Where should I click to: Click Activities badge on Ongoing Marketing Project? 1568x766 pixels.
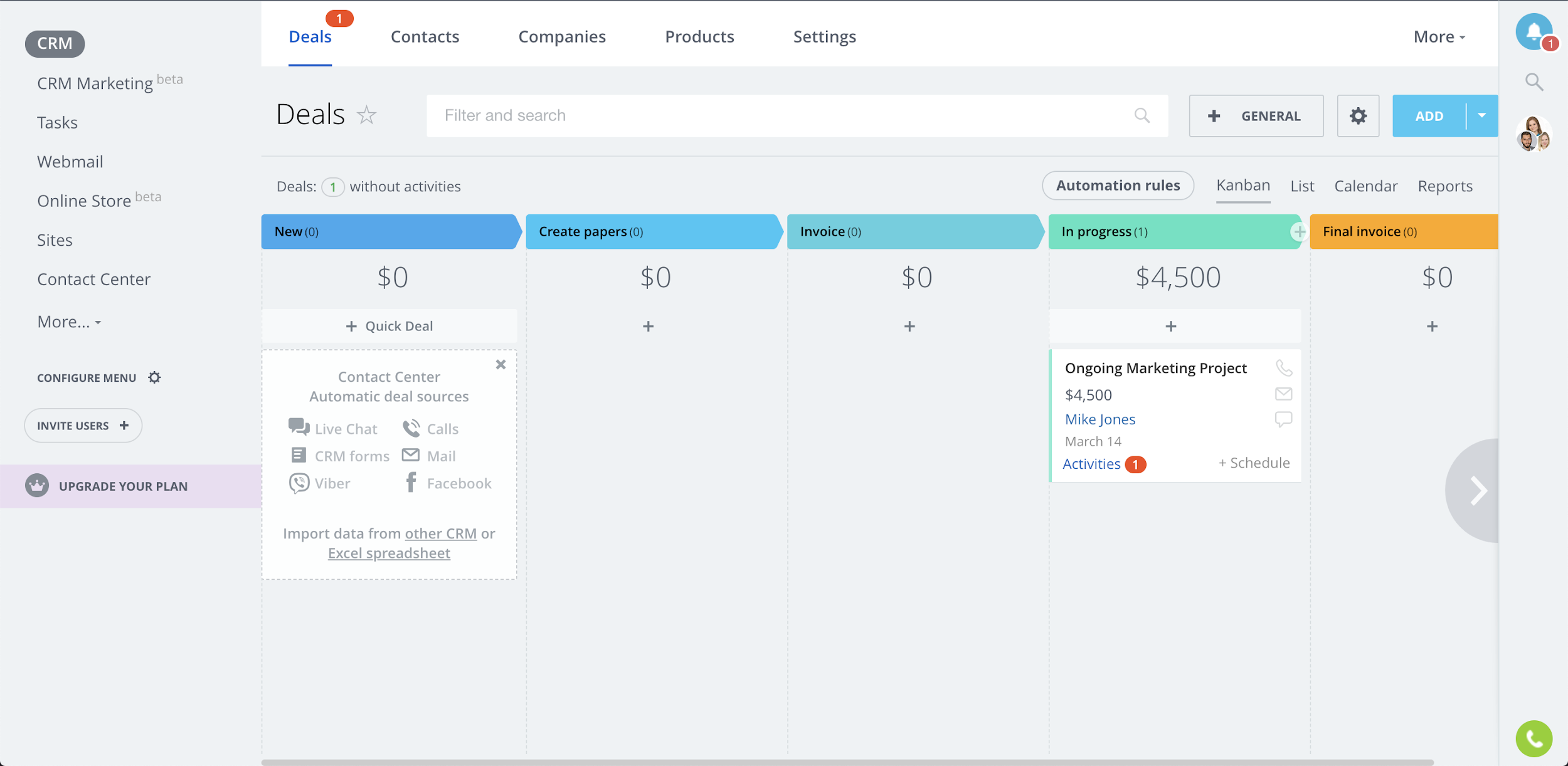click(1135, 464)
